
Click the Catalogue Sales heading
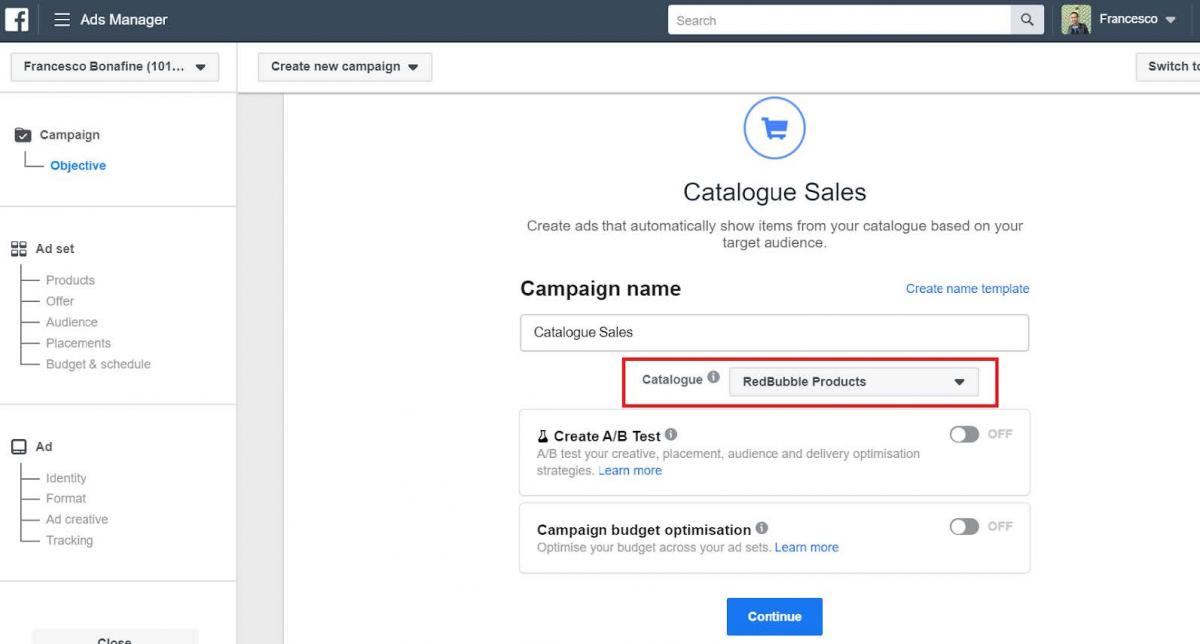click(x=774, y=192)
